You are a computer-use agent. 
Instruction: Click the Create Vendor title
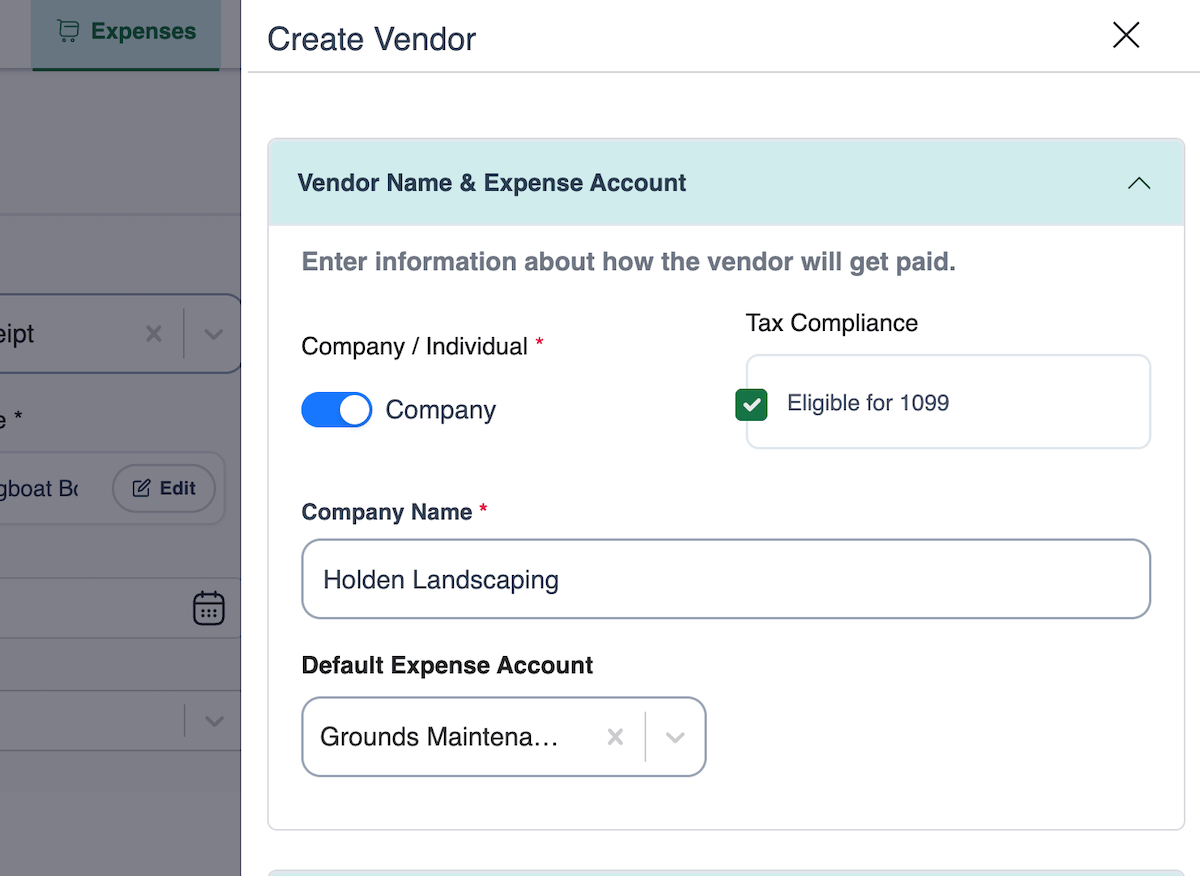372,39
